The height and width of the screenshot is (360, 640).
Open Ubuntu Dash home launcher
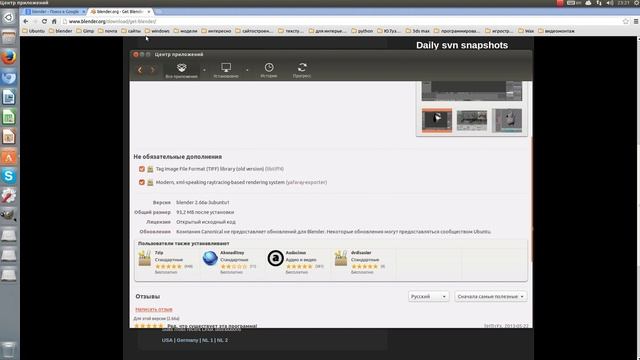pyautogui.click(x=9, y=18)
